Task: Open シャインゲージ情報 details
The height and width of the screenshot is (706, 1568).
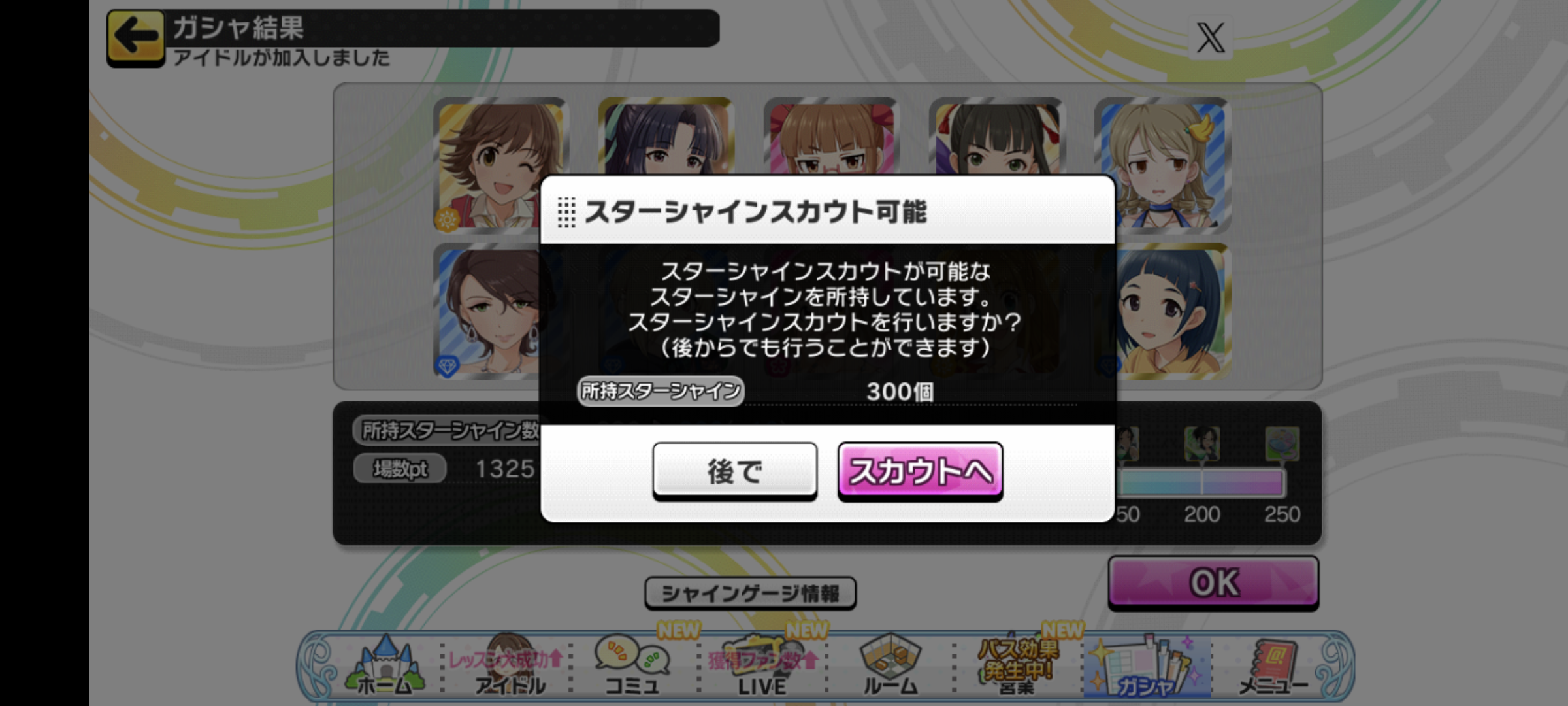Action: pyautogui.click(x=750, y=593)
